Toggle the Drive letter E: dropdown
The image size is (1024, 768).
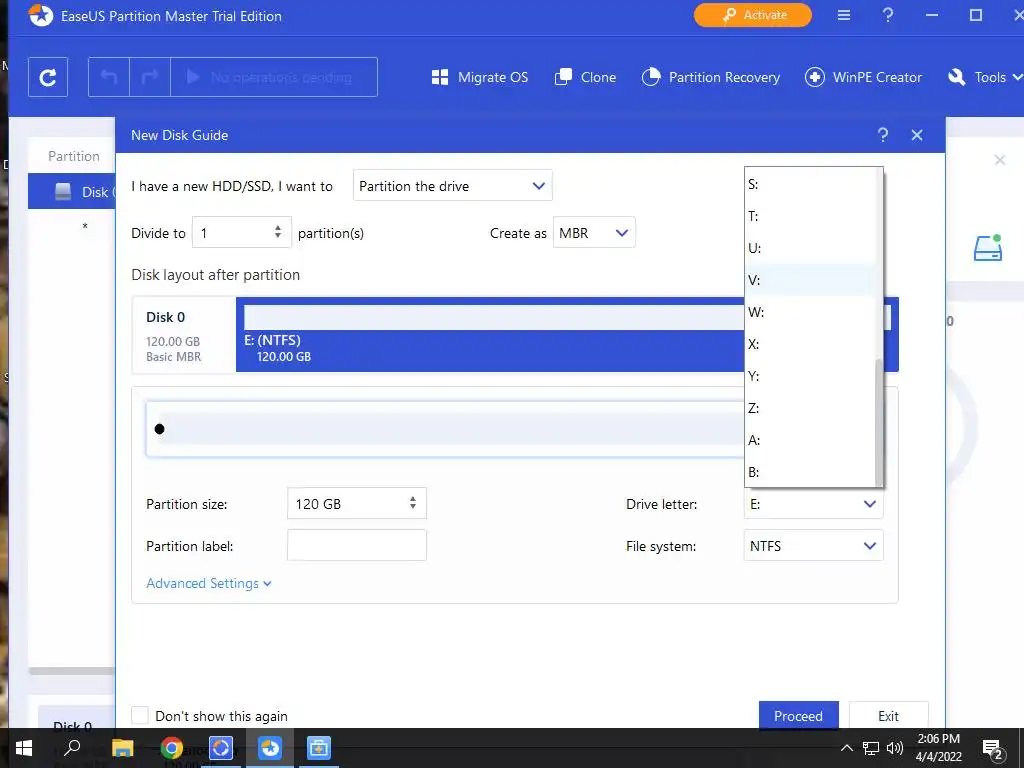click(814, 504)
